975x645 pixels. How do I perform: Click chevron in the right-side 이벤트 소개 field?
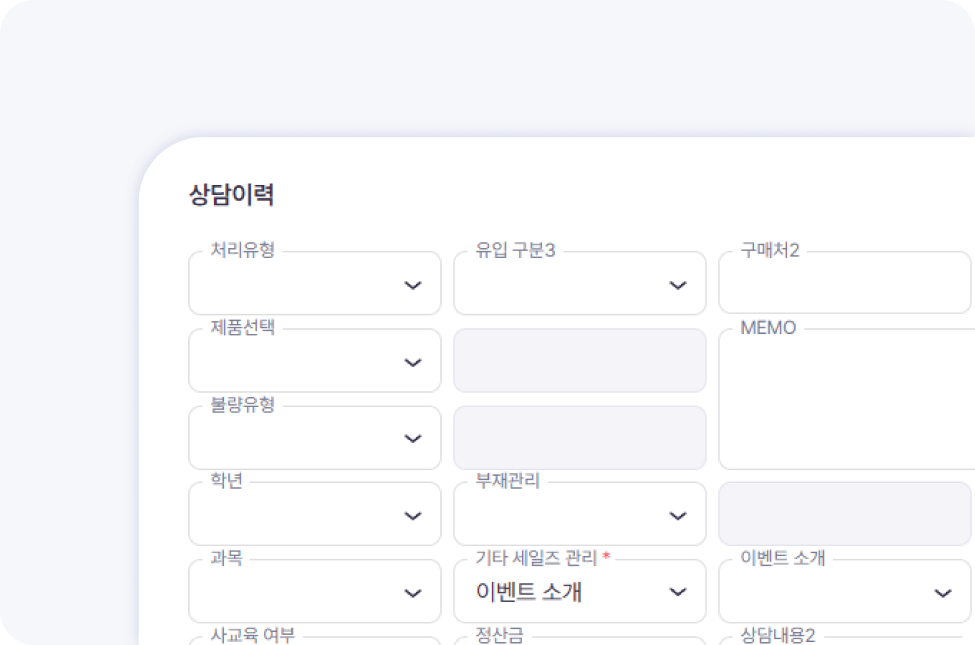tap(943, 593)
